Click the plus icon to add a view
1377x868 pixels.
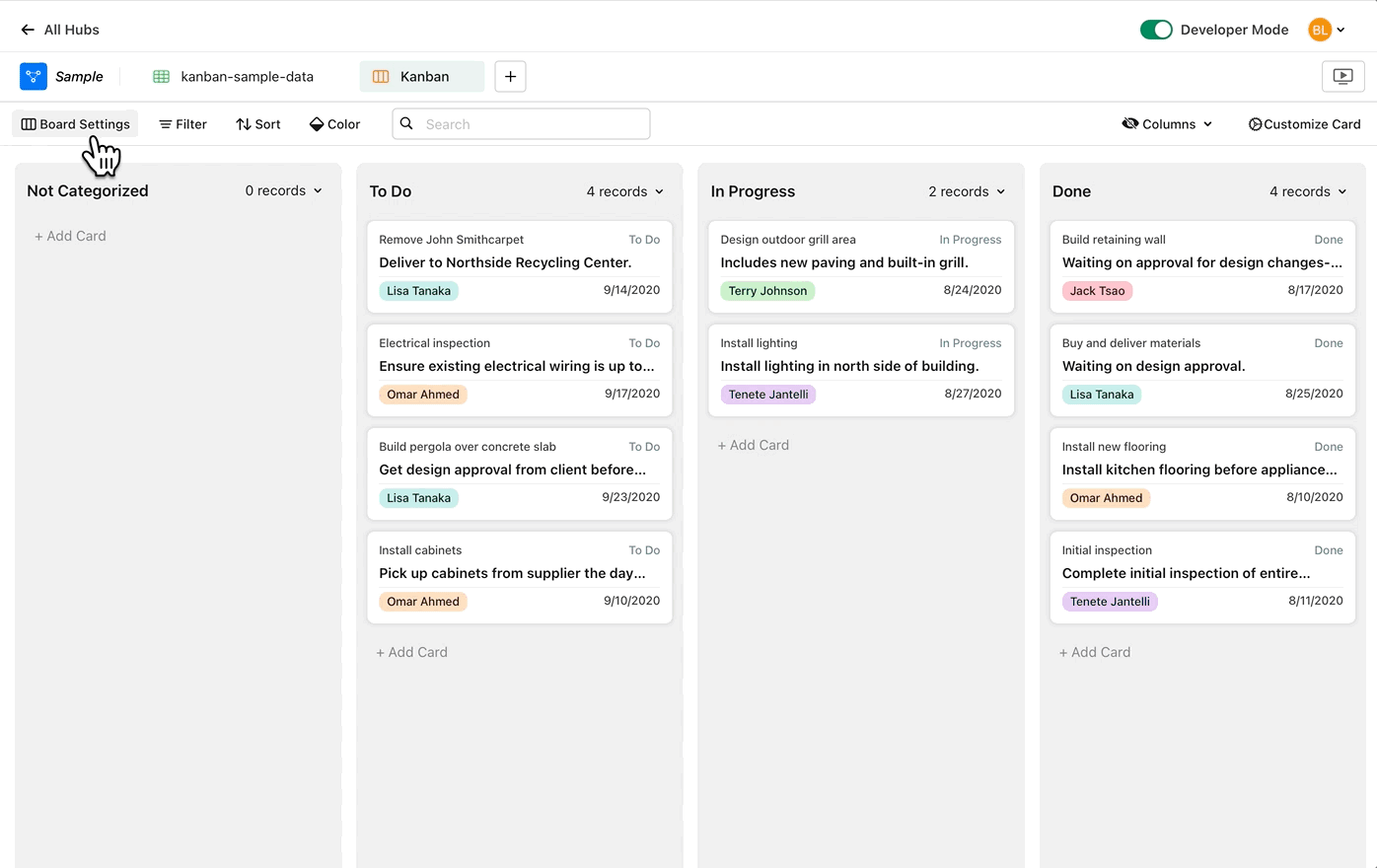510,76
